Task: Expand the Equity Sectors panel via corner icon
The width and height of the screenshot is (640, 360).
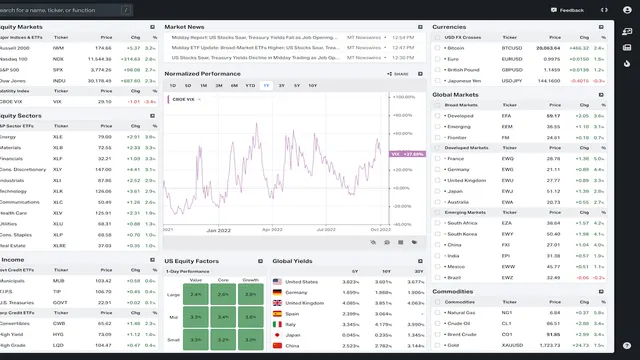Action: [x=152, y=116]
